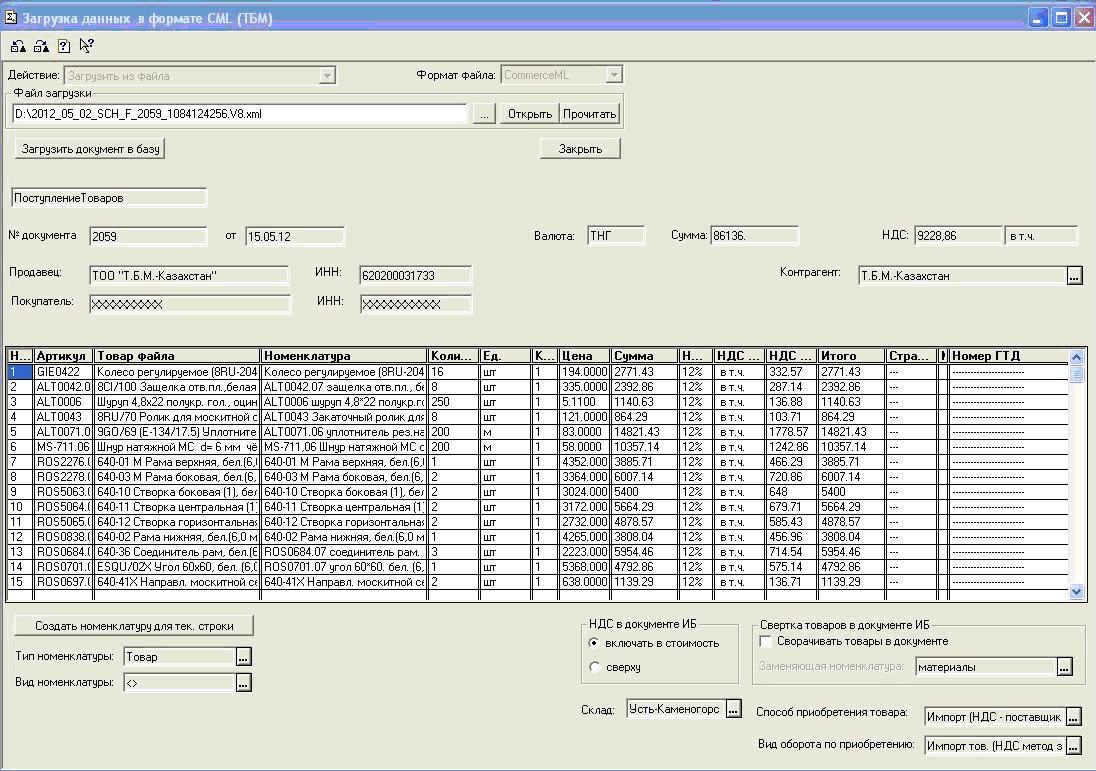Select the 'сверху' НДС radio option

coord(595,667)
